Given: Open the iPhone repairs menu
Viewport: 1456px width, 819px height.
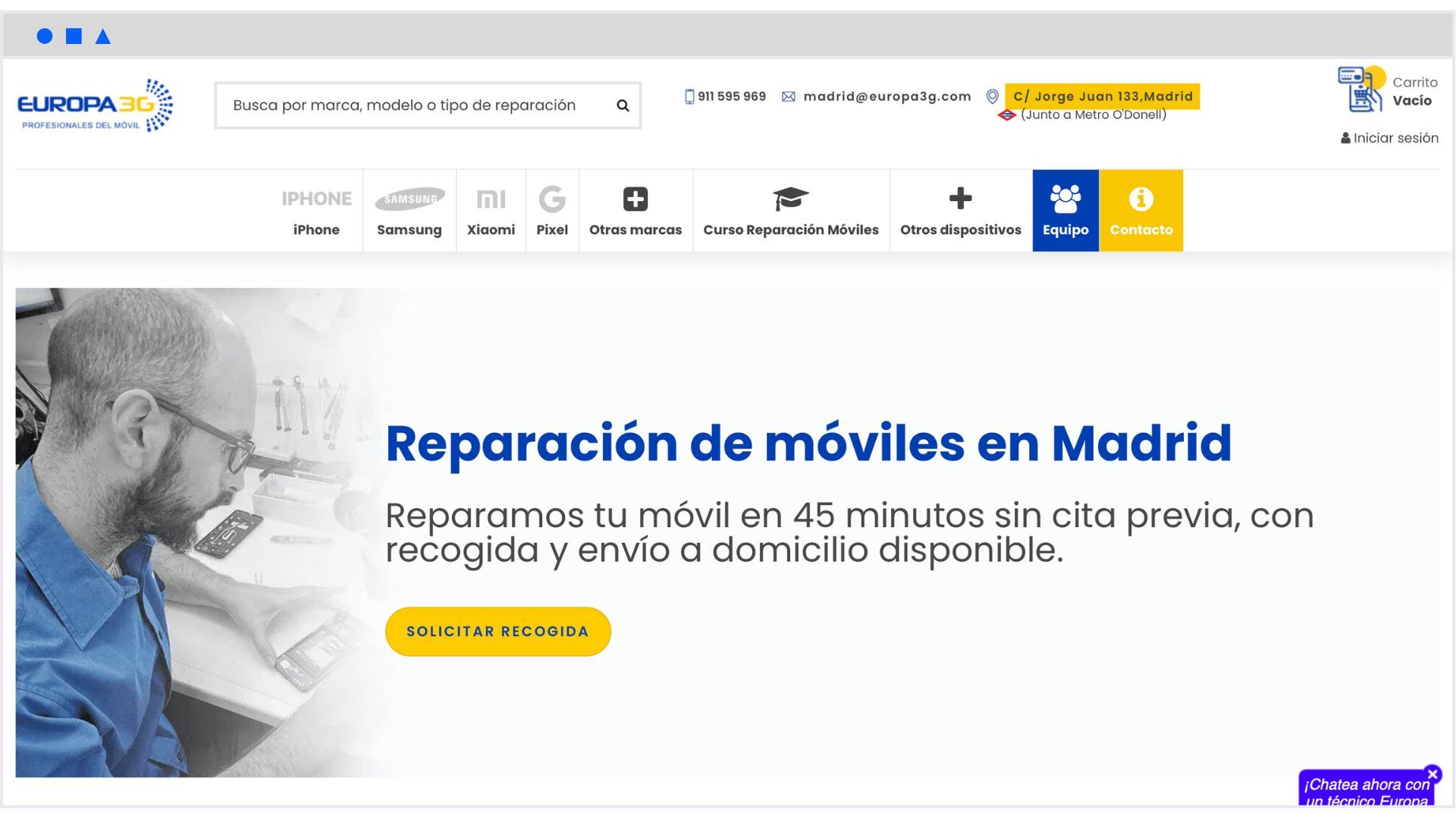Looking at the screenshot, I should click(316, 212).
